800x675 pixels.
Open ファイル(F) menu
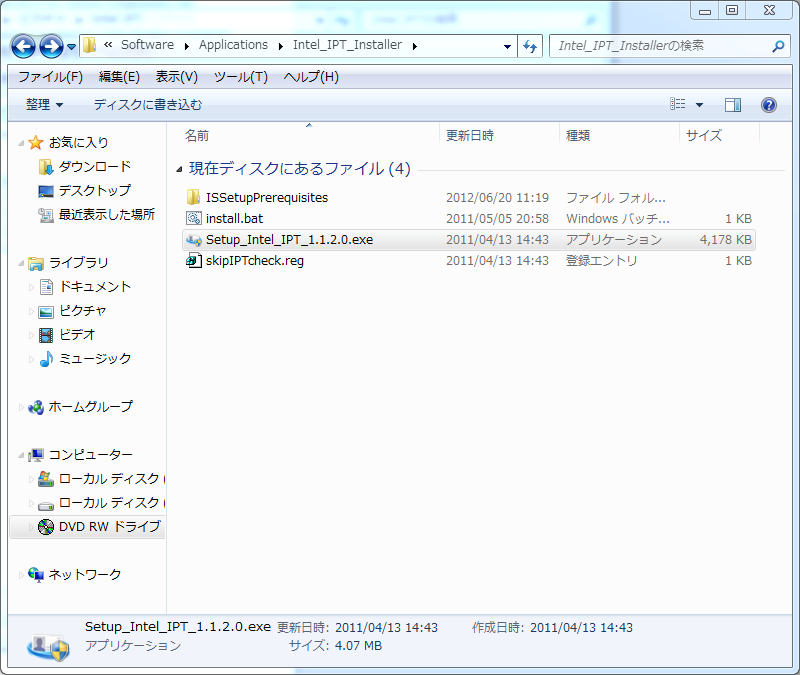[51, 77]
